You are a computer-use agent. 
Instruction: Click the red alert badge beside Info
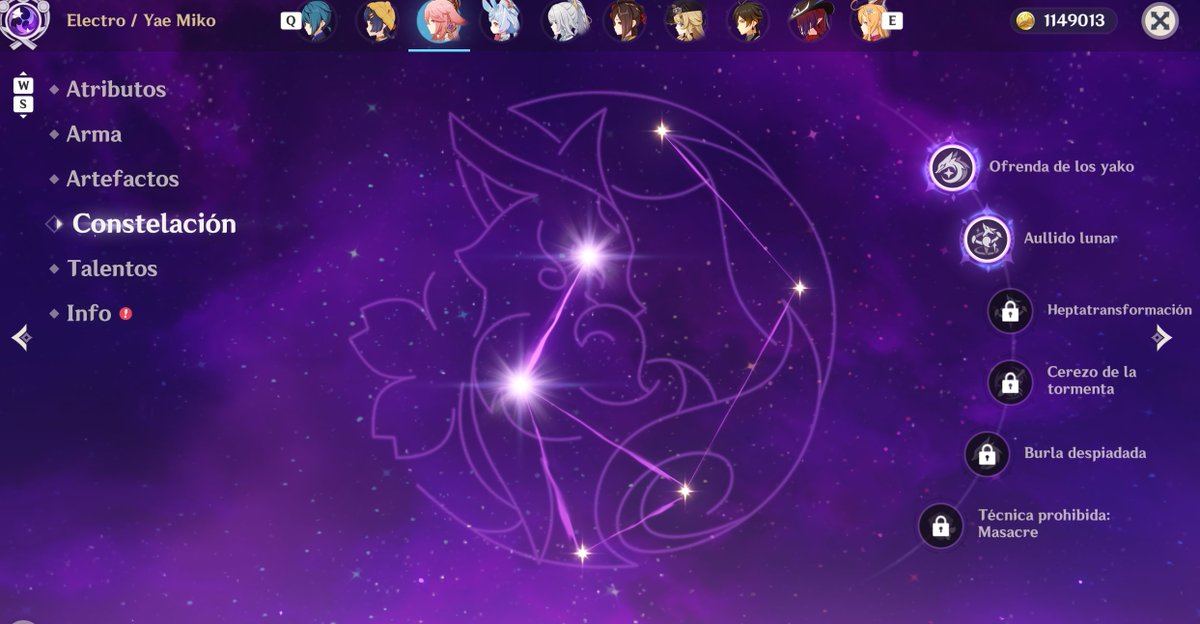(x=126, y=313)
